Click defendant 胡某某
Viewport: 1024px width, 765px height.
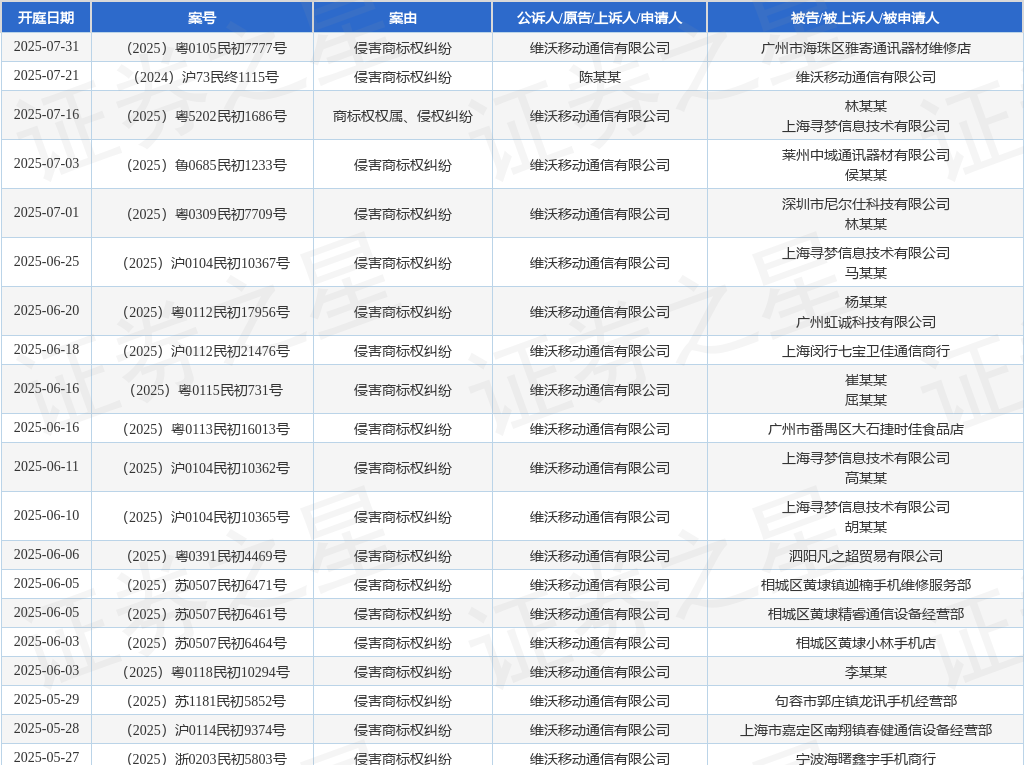click(x=865, y=527)
